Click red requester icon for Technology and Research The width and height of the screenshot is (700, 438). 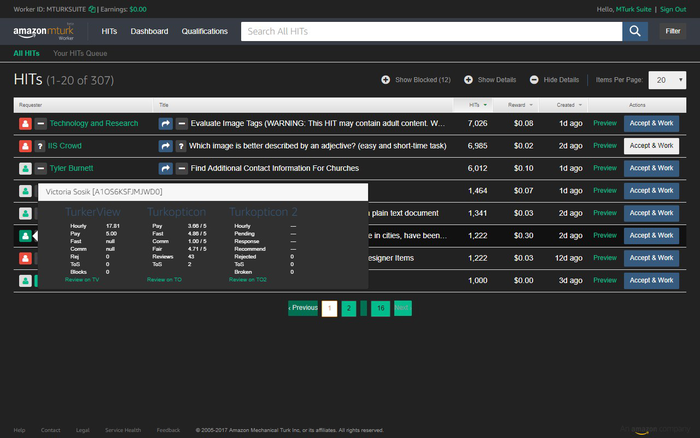click(x=25, y=123)
